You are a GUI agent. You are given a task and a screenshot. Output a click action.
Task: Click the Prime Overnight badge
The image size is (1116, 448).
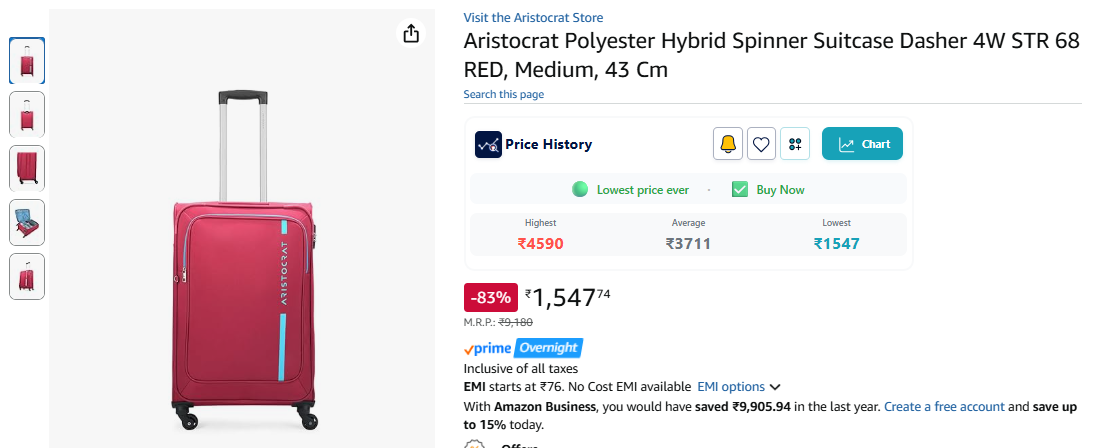tap(523, 348)
